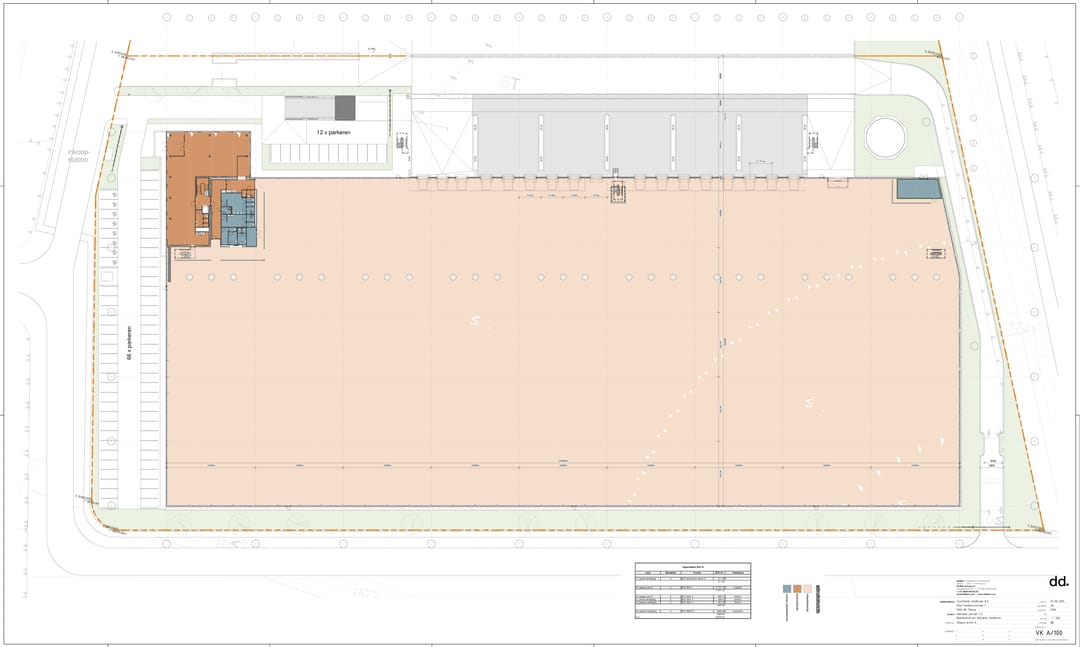Screen dimensions: 1080x647
Task: Select the dark gray square above parking
Action: (345, 107)
